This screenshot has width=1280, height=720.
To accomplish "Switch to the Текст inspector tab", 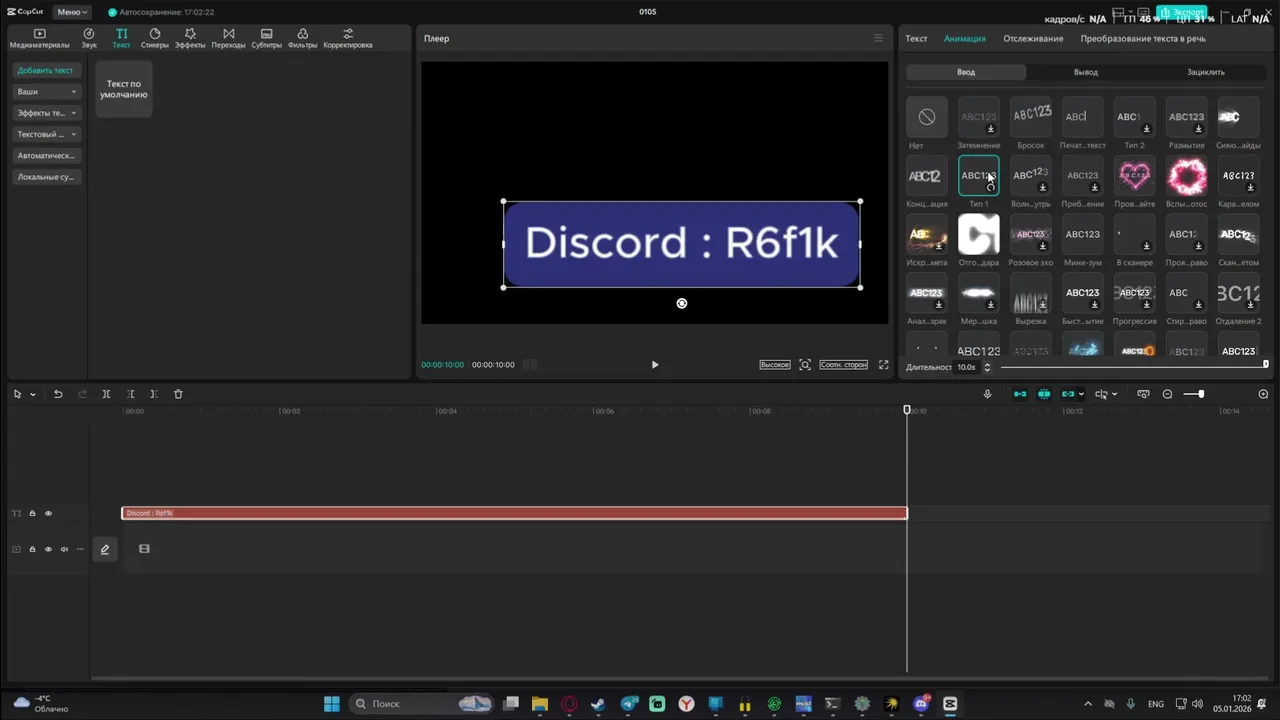I will tap(917, 38).
